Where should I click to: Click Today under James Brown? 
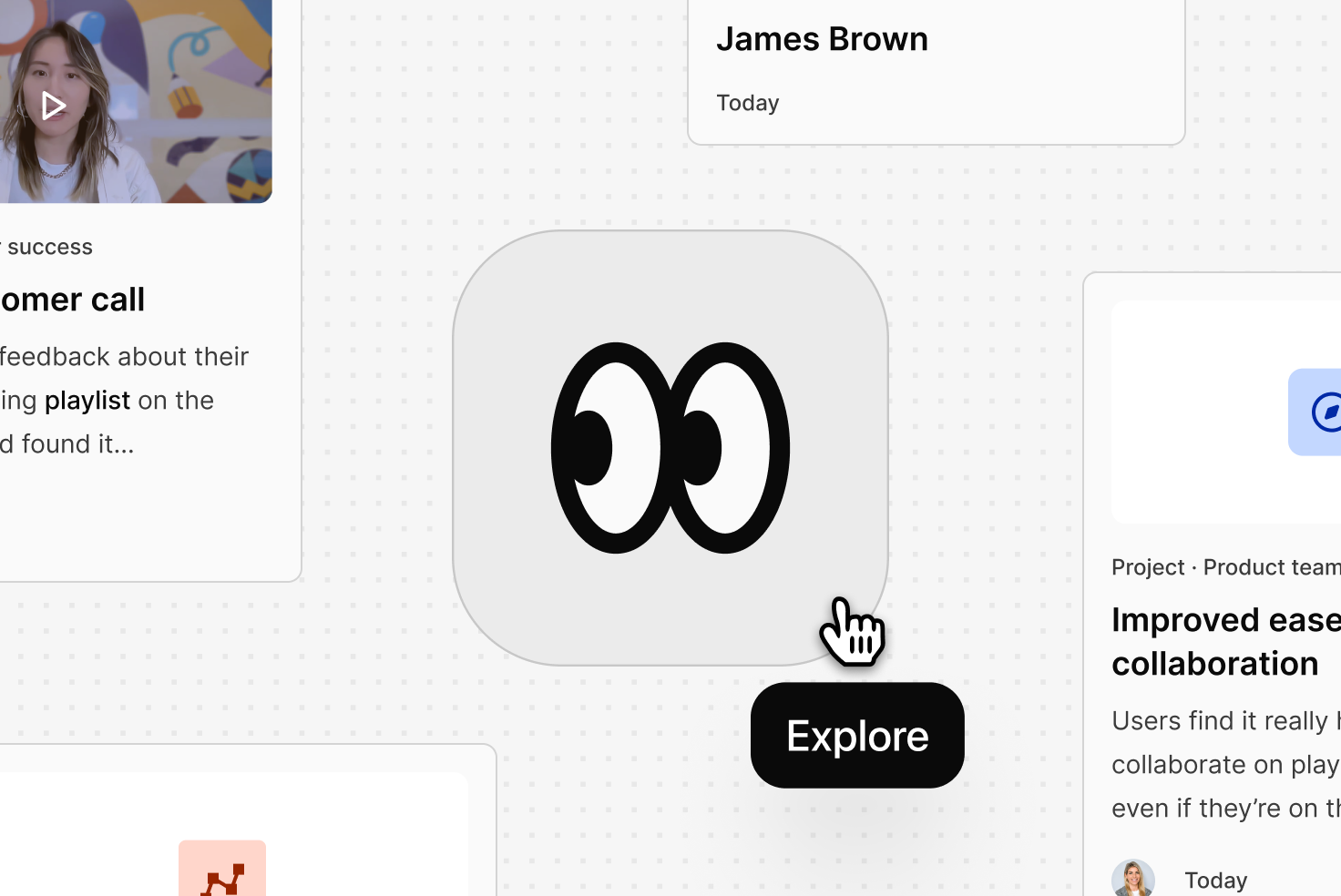pyautogui.click(x=748, y=103)
